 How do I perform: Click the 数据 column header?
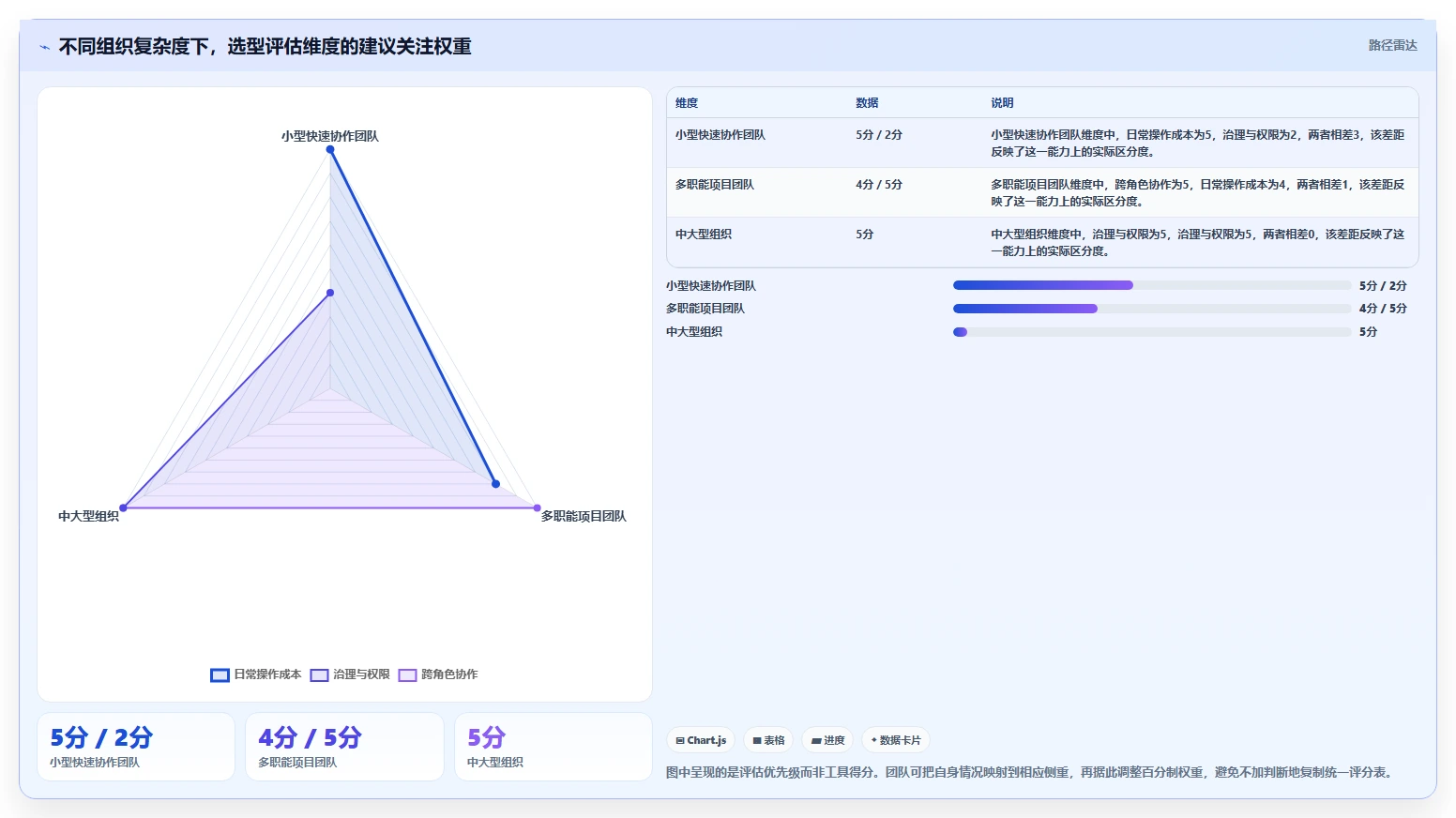[x=867, y=103]
